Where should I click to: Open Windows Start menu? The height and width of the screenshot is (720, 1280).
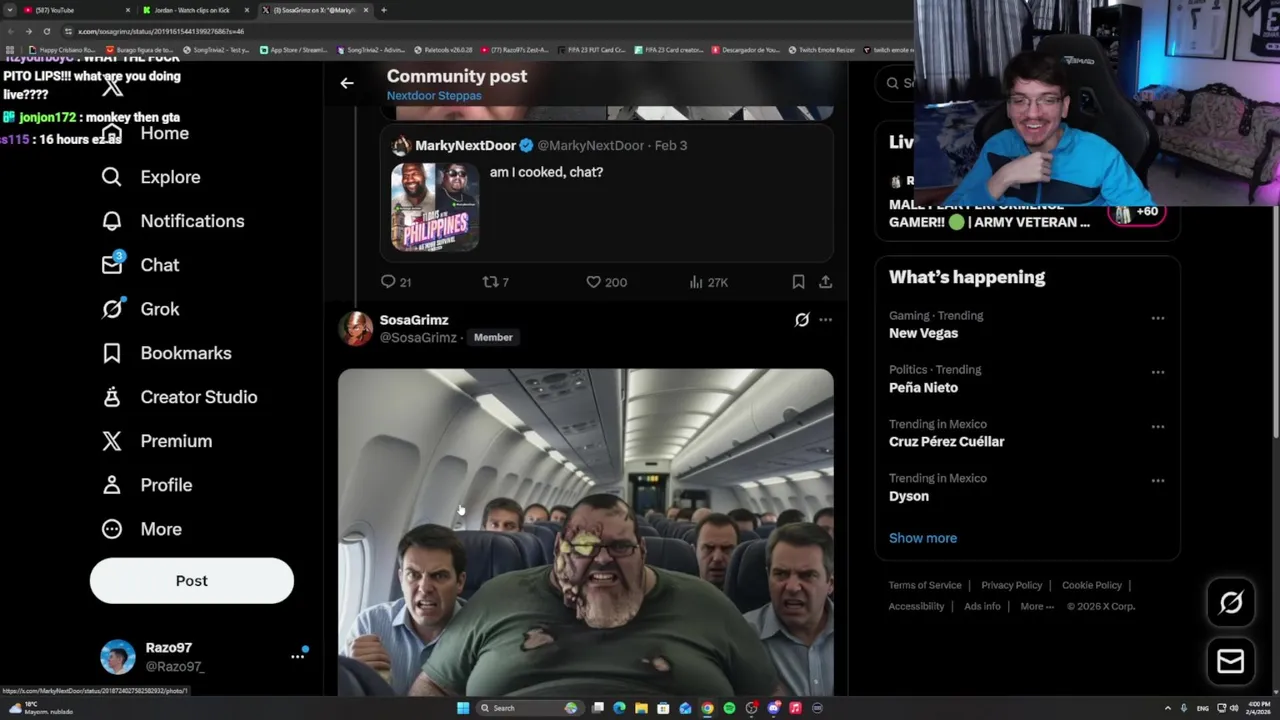click(463, 708)
